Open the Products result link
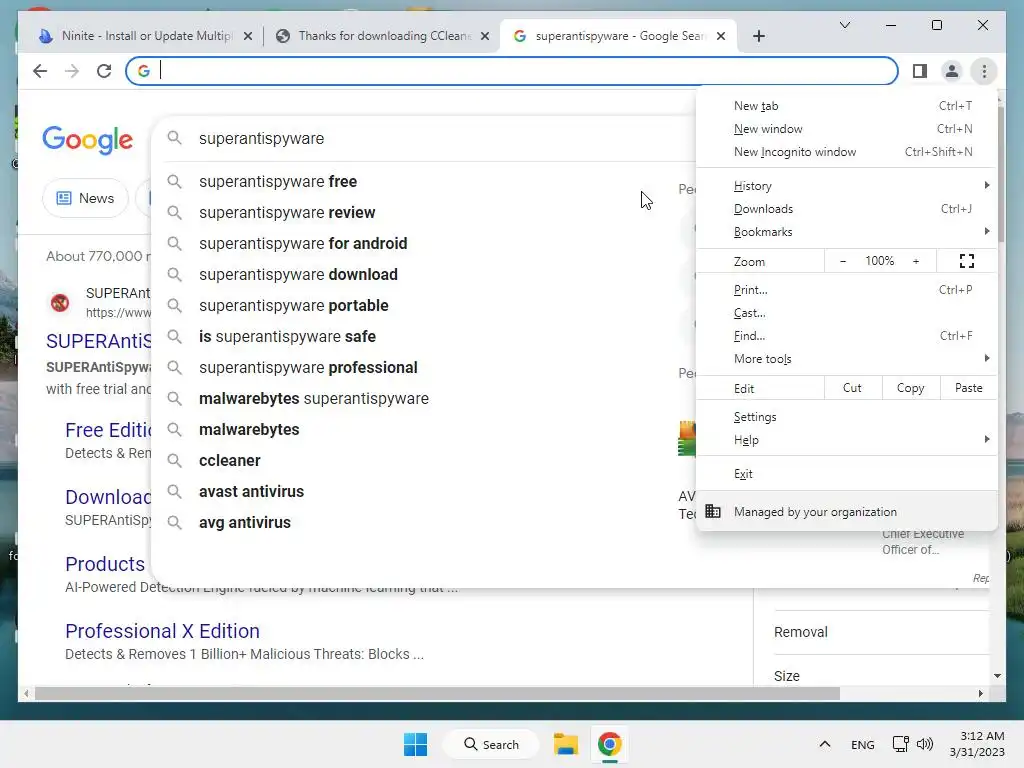The height and width of the screenshot is (768, 1024). 105,564
